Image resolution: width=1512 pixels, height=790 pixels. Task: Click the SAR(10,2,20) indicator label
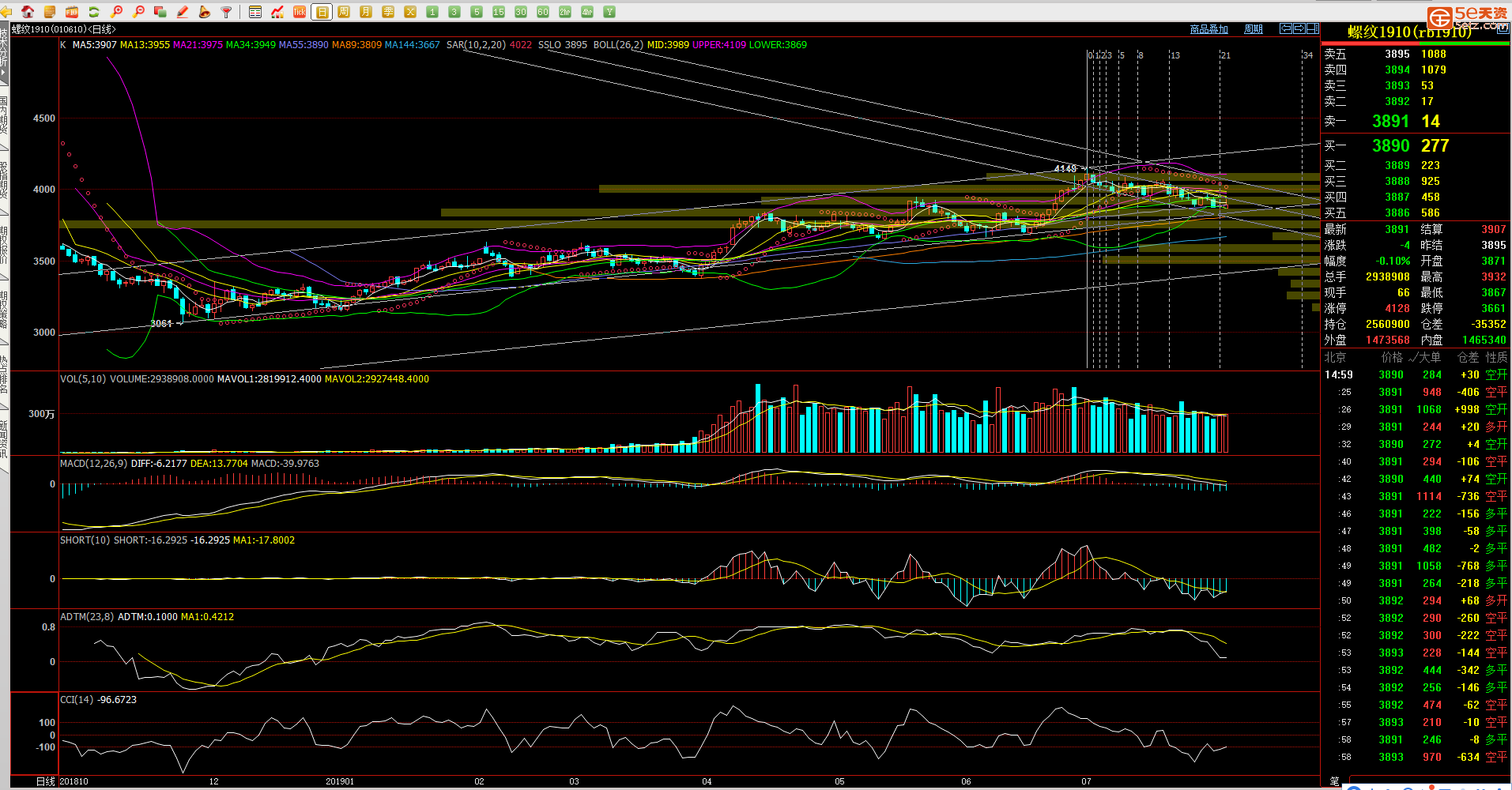coord(476,45)
